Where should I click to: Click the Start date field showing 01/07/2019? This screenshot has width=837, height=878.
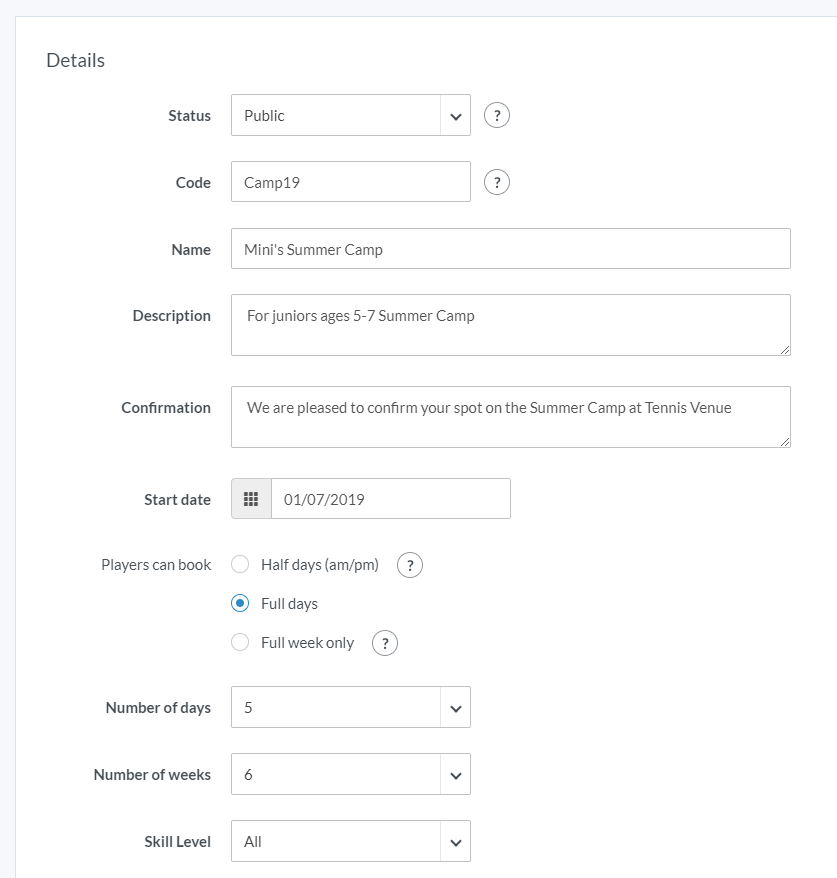coord(390,499)
